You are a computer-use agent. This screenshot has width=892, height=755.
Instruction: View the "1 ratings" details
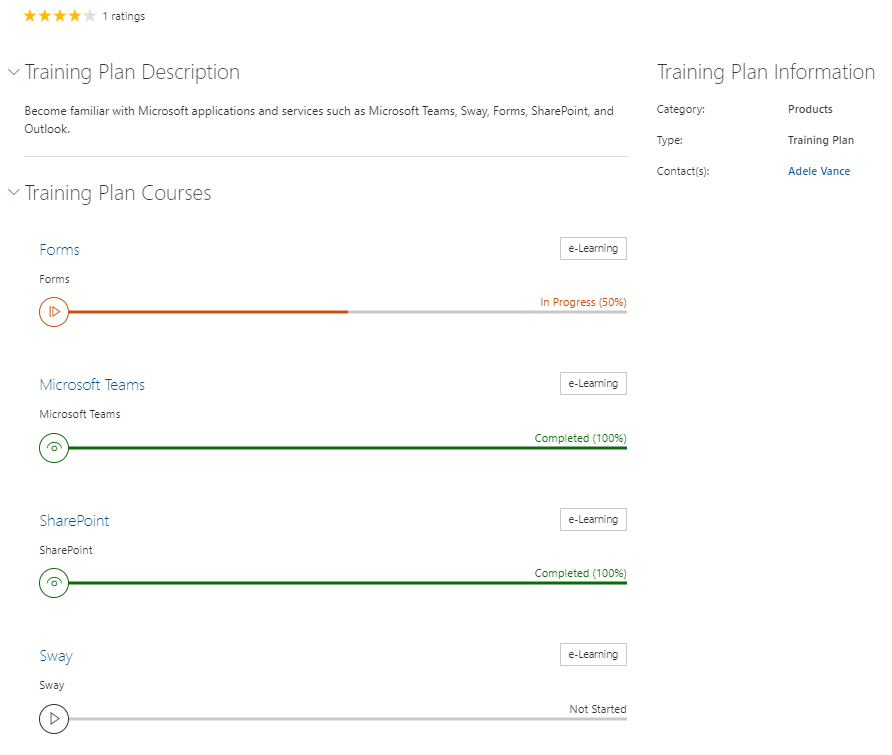tap(124, 15)
